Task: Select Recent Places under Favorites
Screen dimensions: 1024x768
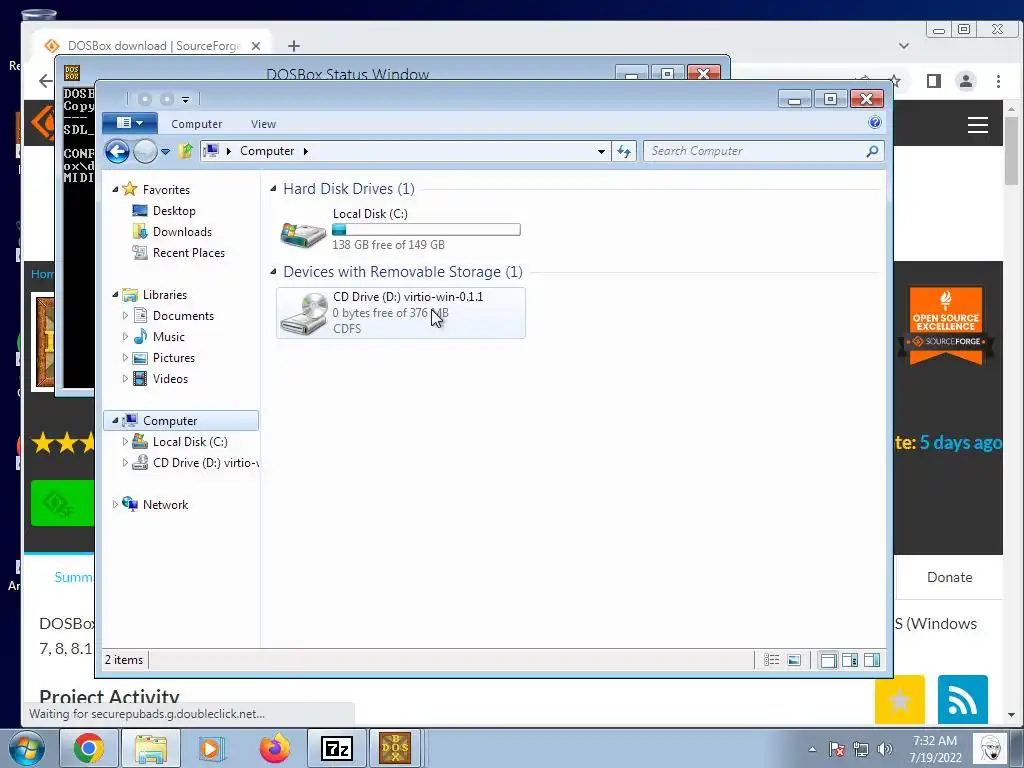Action: click(x=188, y=253)
